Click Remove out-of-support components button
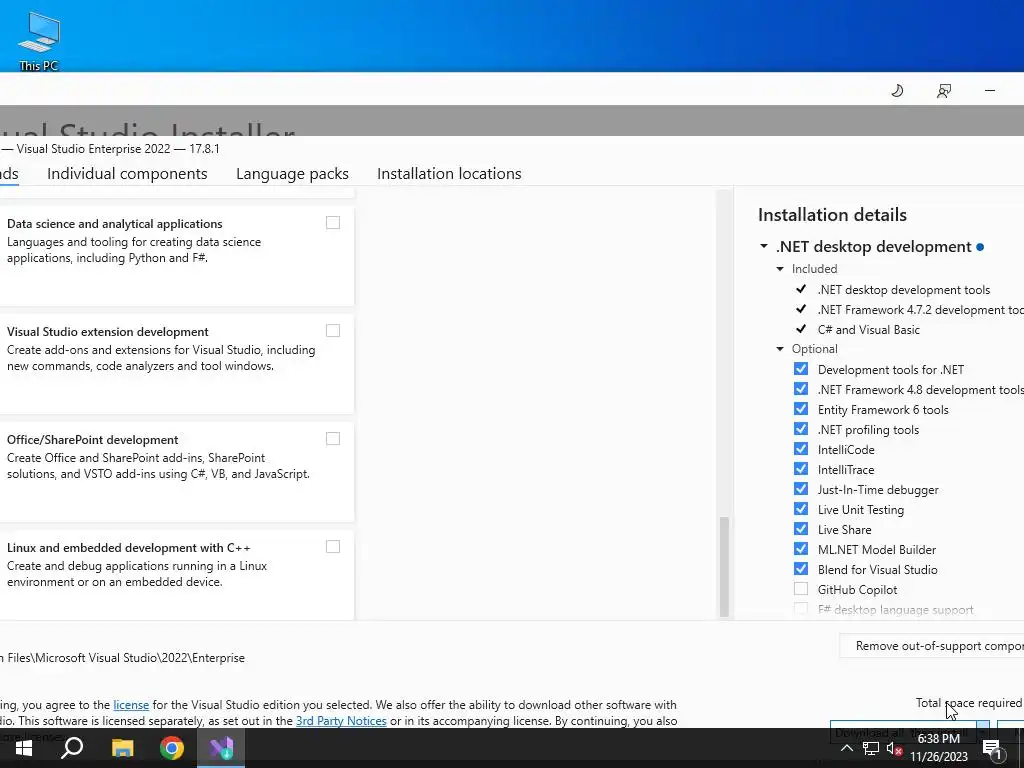The image size is (1024, 768). [932, 645]
